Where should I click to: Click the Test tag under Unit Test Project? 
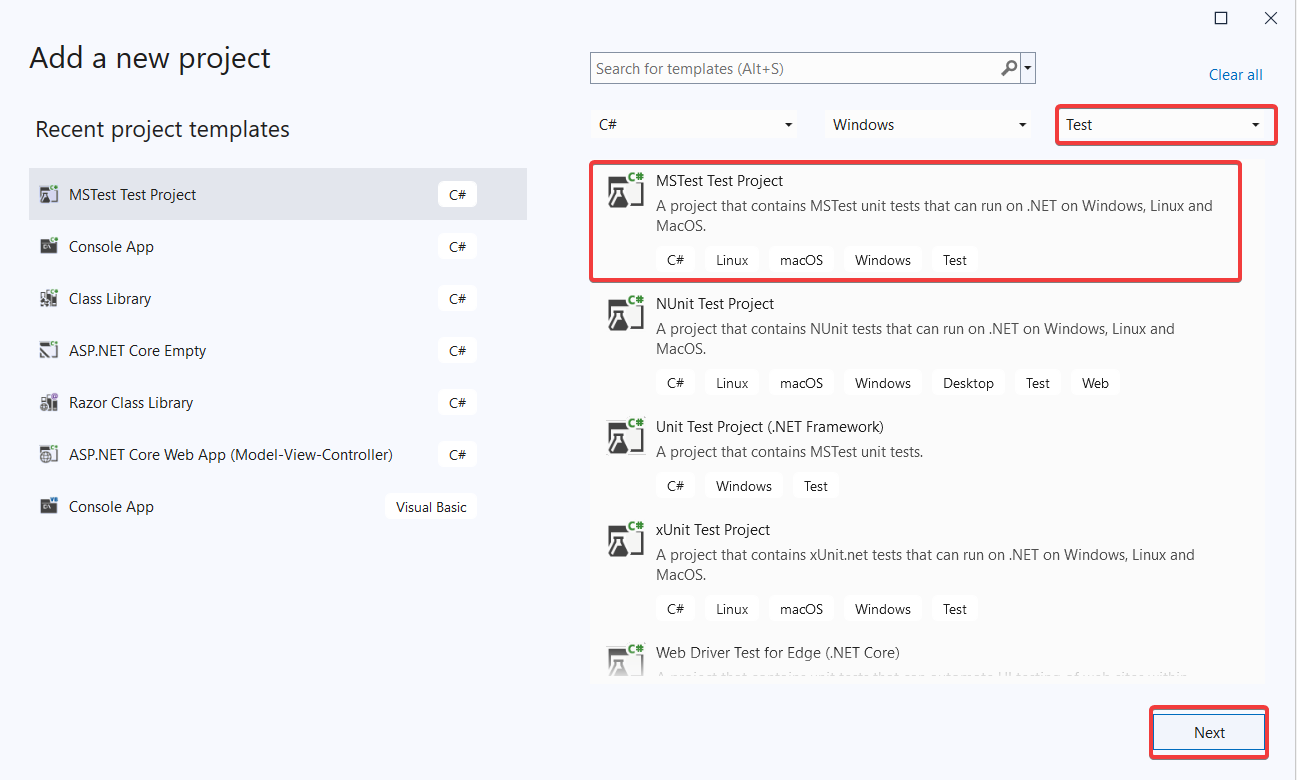[x=816, y=486]
